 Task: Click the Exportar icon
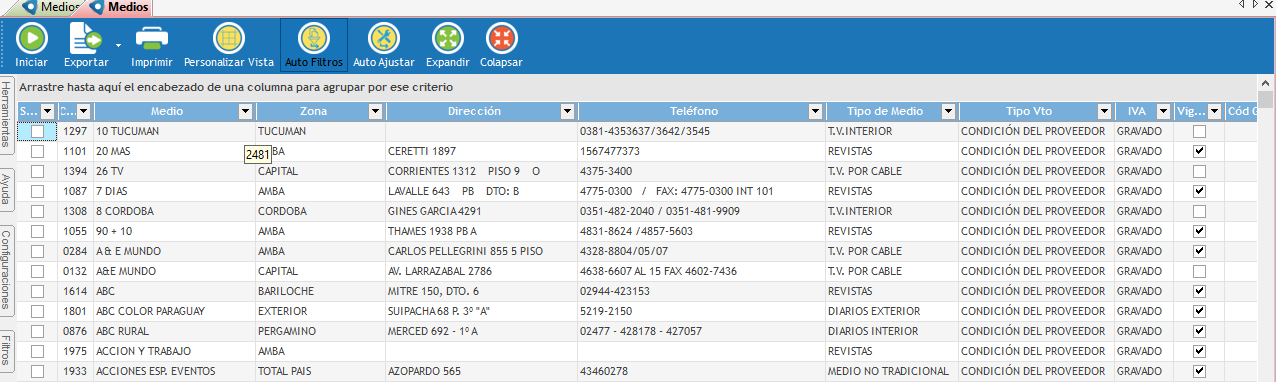[86, 38]
